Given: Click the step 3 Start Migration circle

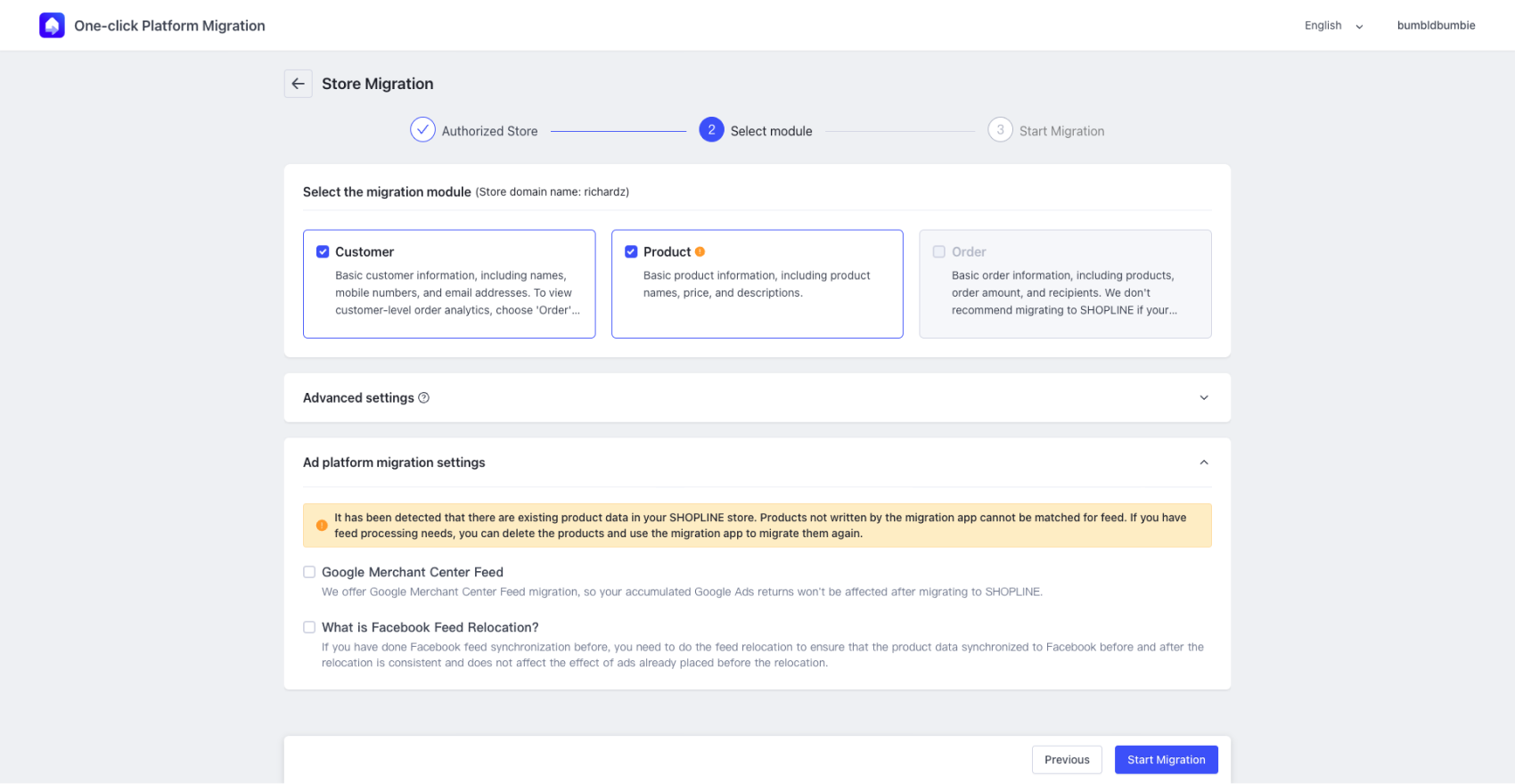Looking at the screenshot, I should [1000, 130].
